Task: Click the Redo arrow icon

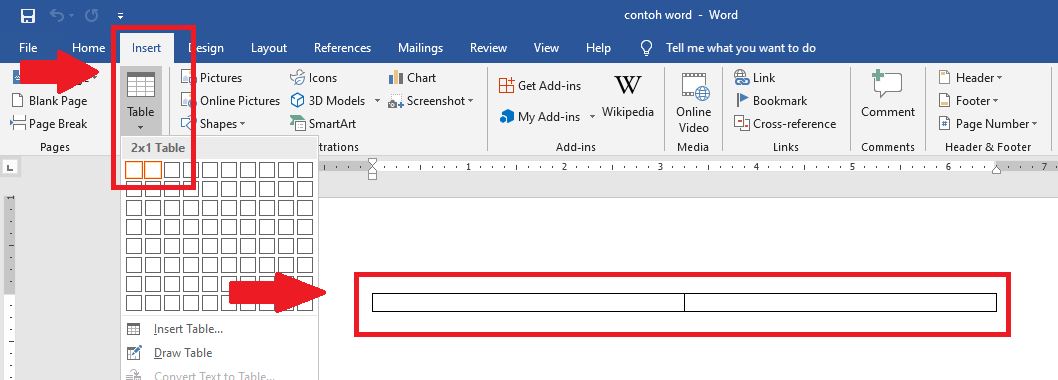Action: pos(92,15)
